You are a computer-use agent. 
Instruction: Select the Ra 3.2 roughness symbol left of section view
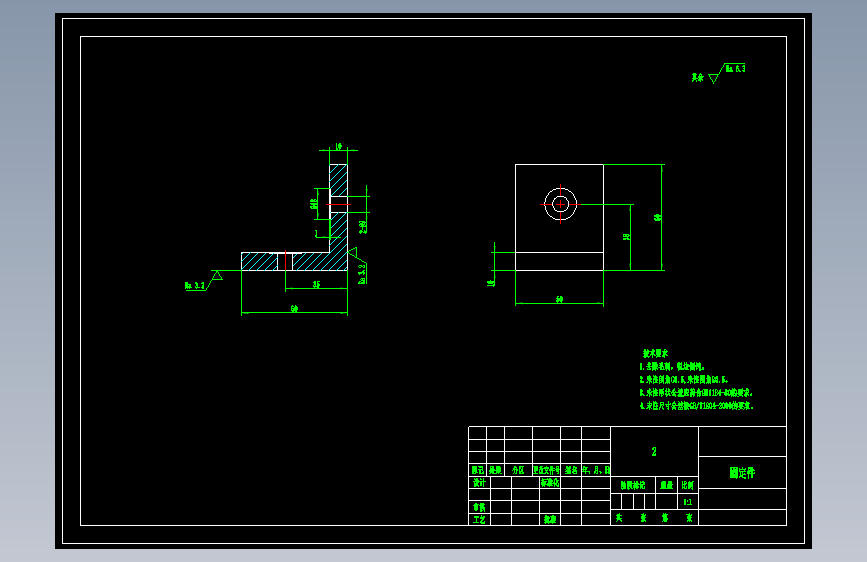pos(203,280)
